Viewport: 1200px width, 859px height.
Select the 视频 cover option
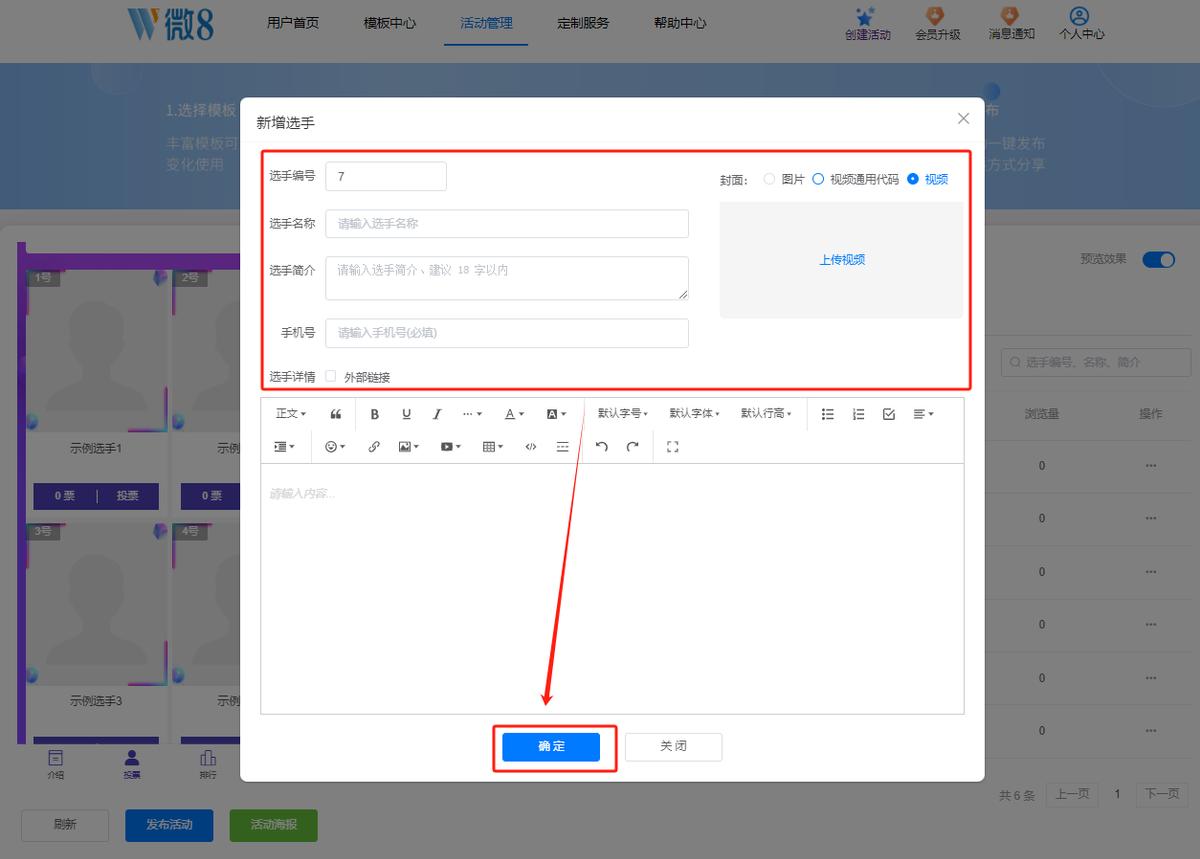pyautogui.click(x=927, y=179)
